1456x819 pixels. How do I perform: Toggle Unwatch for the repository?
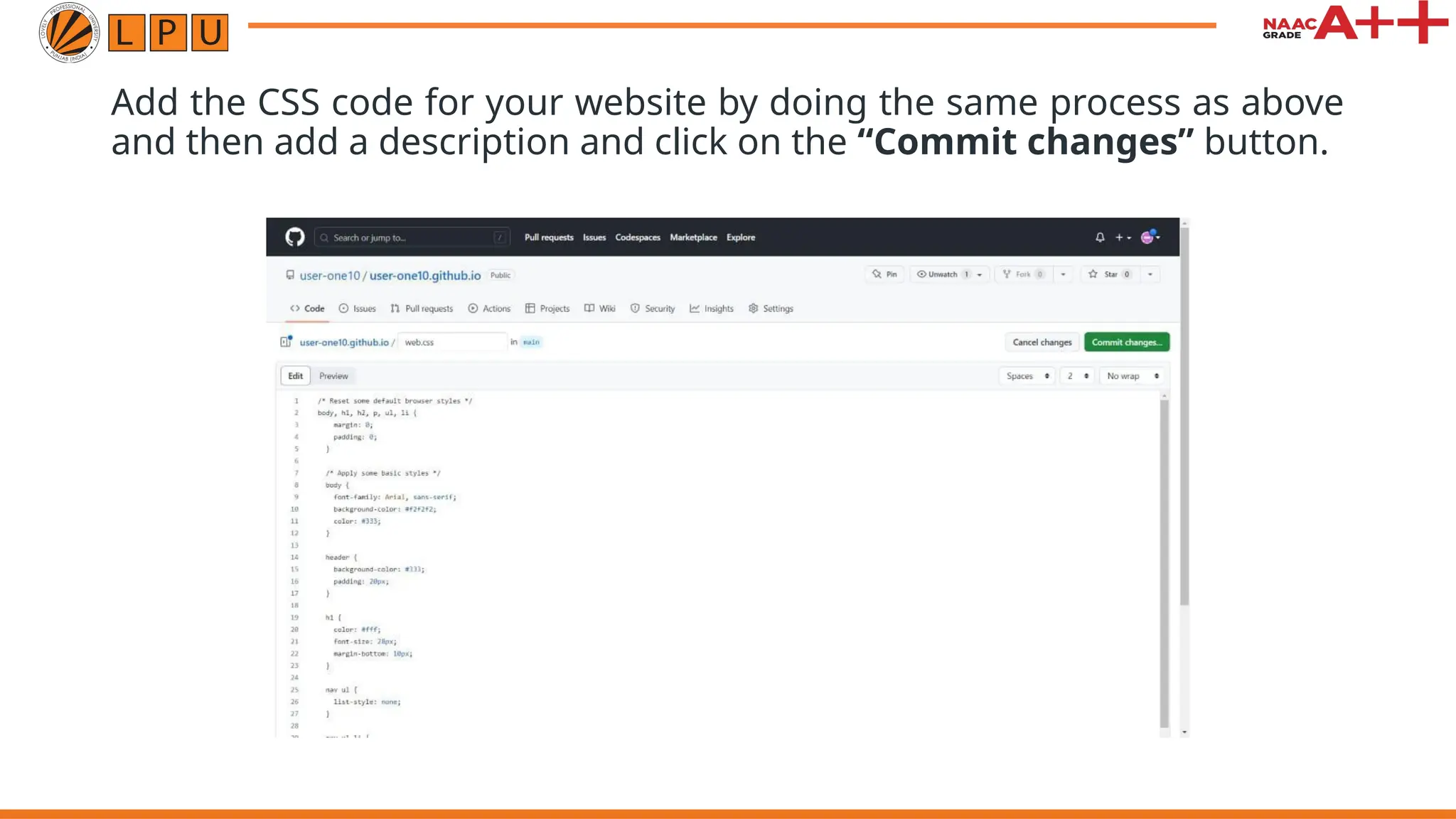[943, 274]
